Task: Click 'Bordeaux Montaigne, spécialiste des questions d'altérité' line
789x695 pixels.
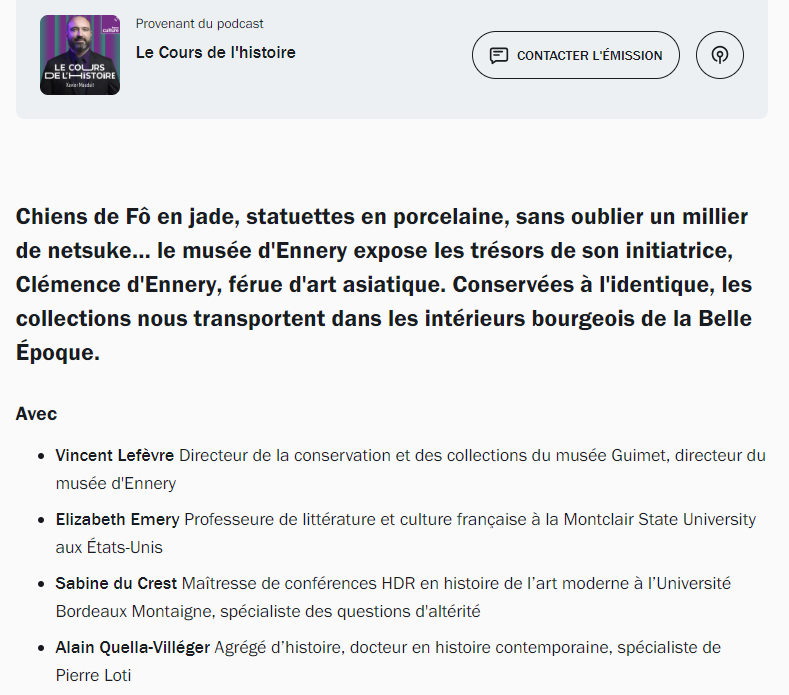Action: (268, 611)
